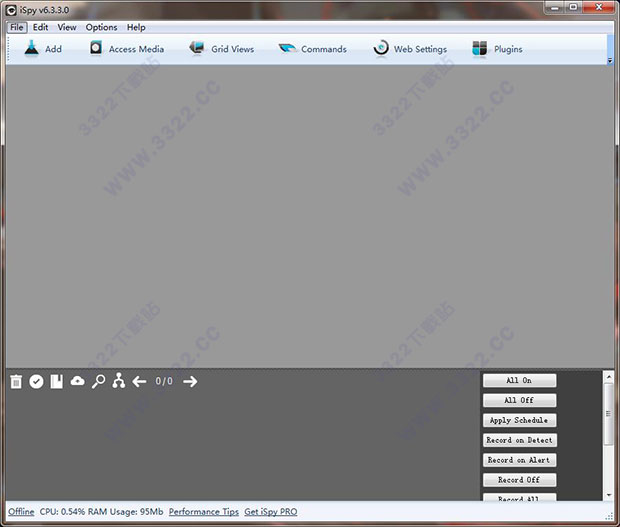Open the Grid Views toolbar icon
Viewport: 620px width, 527px height.
[x=197, y=49]
